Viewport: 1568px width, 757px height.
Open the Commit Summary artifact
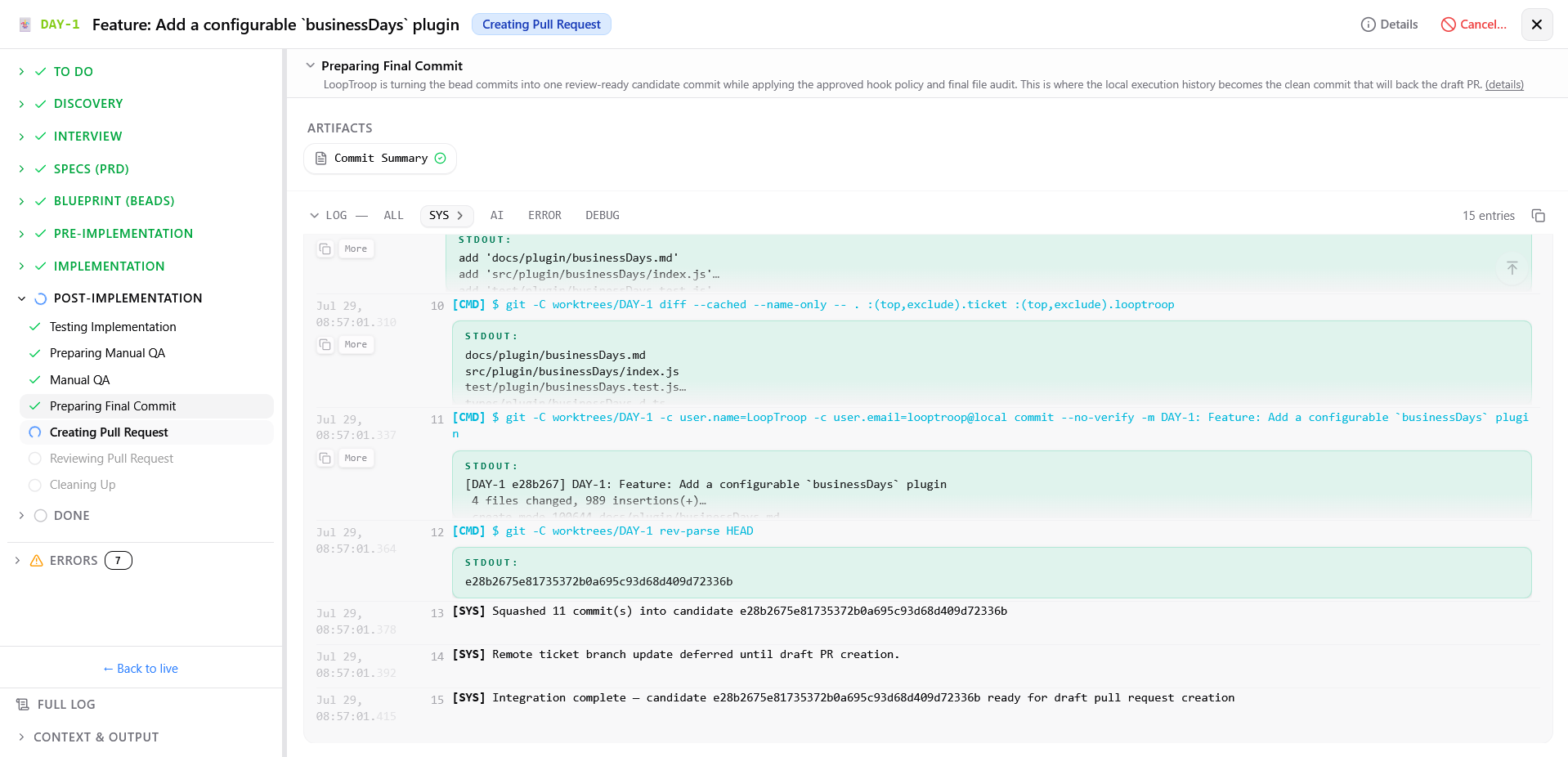380,159
